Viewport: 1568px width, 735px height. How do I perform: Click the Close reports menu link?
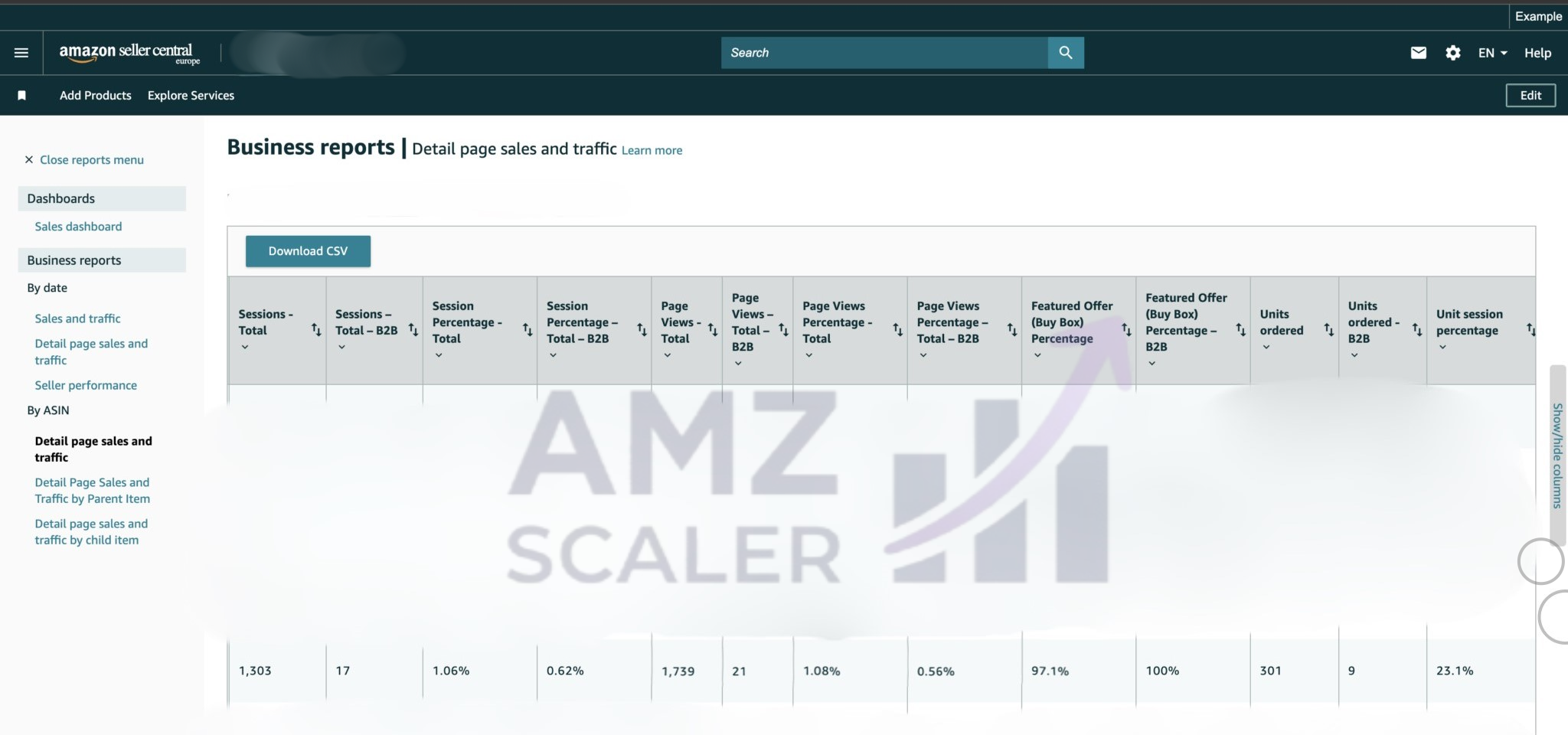pyautogui.click(x=92, y=160)
